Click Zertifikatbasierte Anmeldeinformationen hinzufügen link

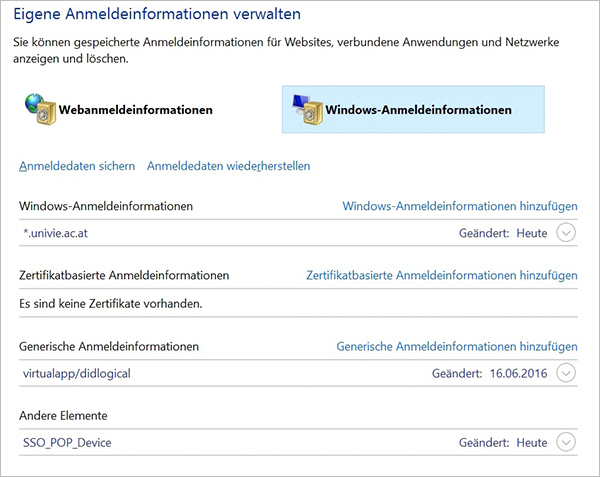point(442,275)
